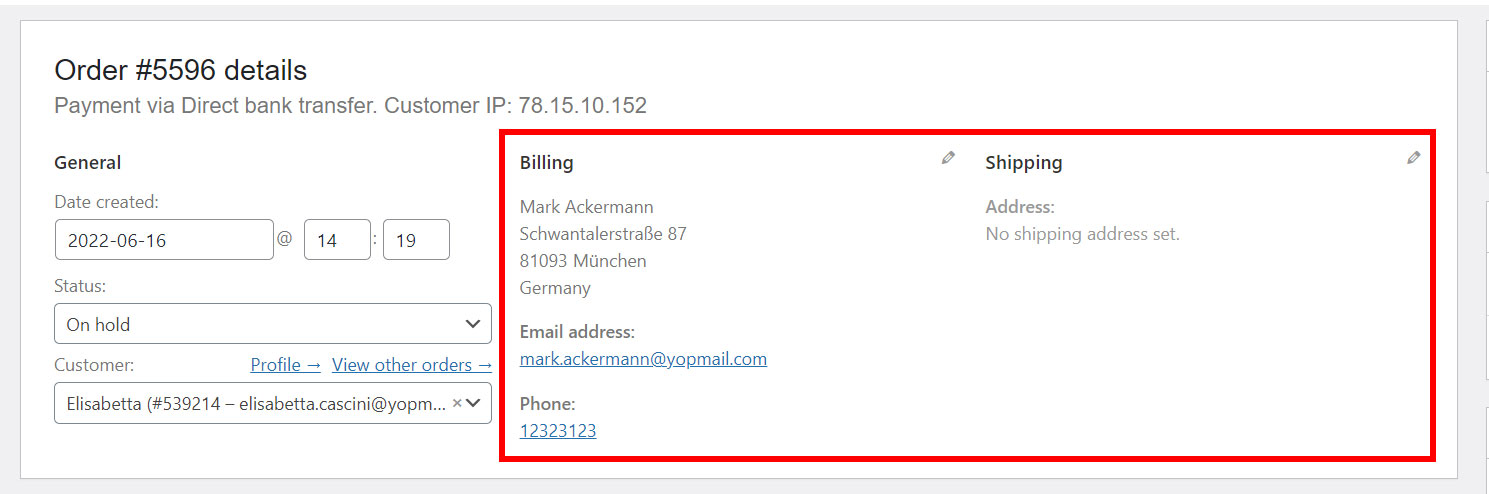Click the No shipping address set text
Viewport: 1489px width, 494px height.
point(1083,234)
